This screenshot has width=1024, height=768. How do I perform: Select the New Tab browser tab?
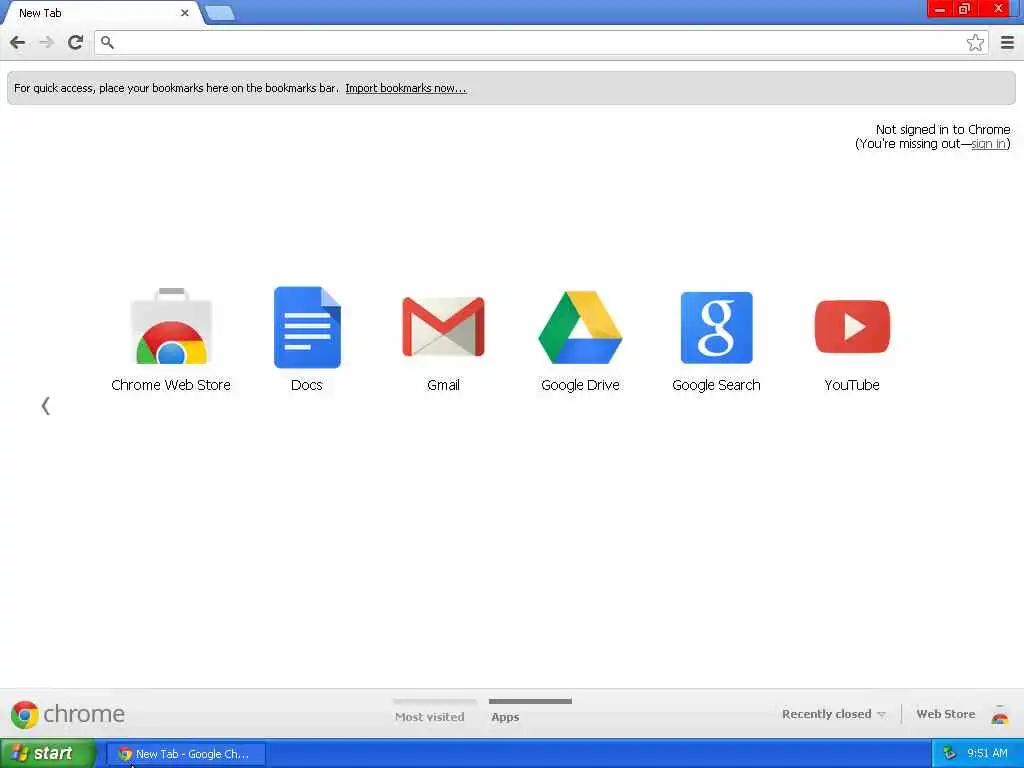pyautogui.click(x=101, y=13)
